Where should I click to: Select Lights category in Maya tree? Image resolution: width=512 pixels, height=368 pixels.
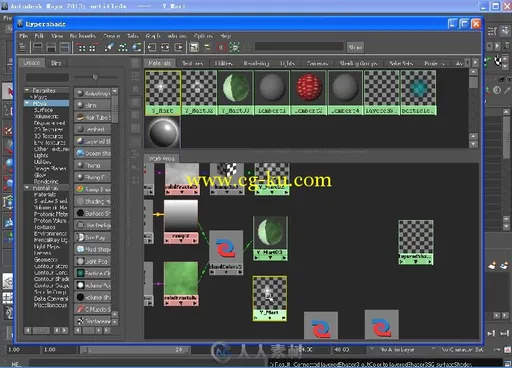pyautogui.click(x=41, y=155)
